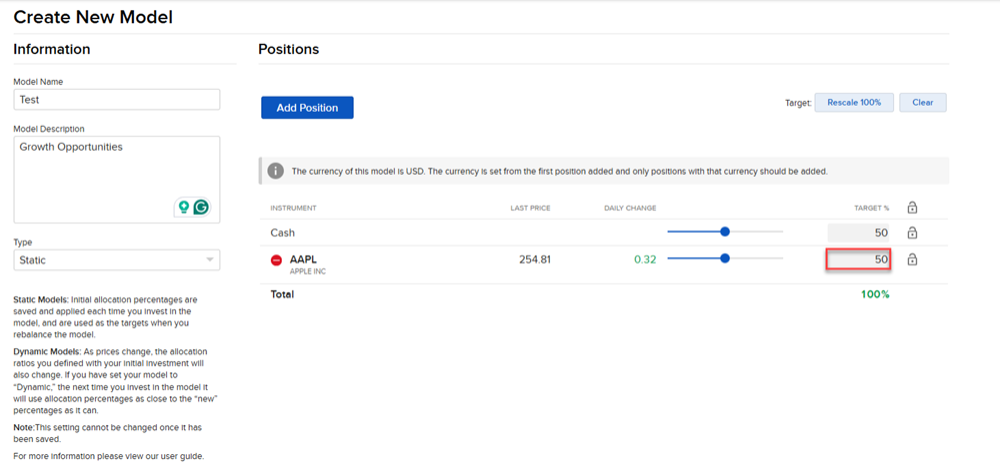Remove AAPL position with red minus icon
The height and width of the screenshot is (470, 1001).
pos(276,261)
